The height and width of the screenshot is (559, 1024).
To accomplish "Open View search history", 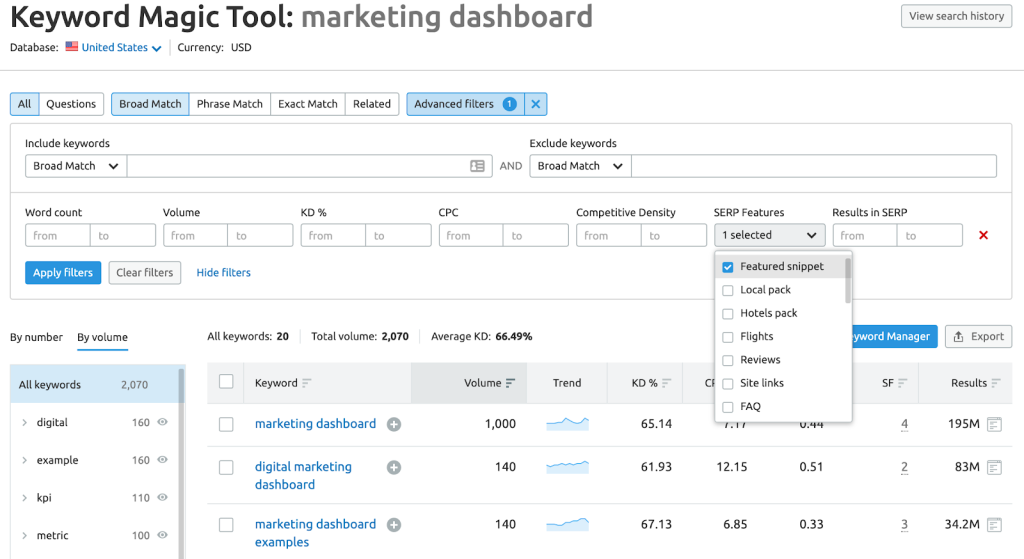I will point(956,16).
